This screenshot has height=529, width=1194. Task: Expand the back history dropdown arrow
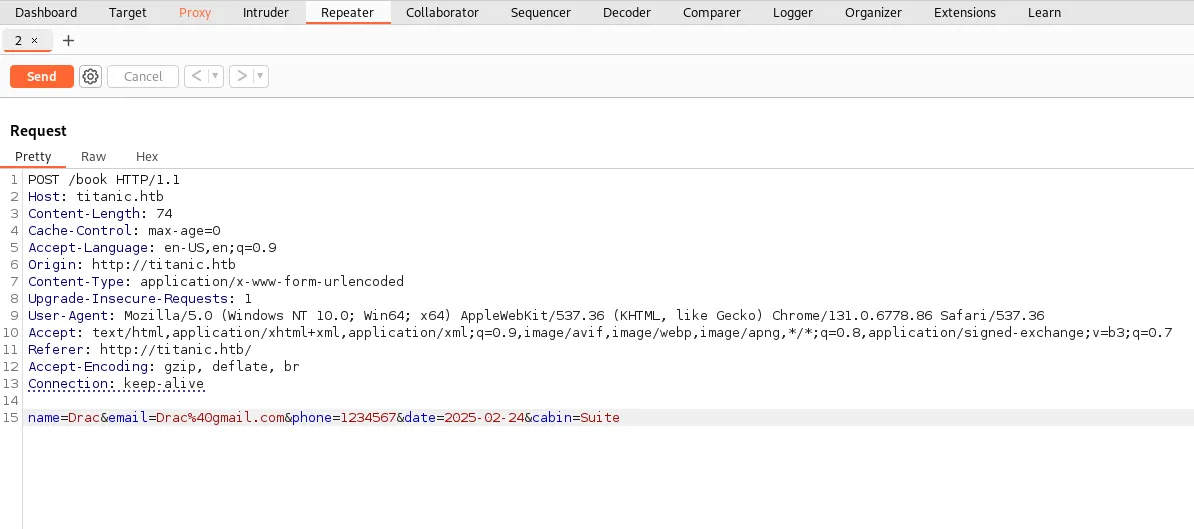(215, 76)
